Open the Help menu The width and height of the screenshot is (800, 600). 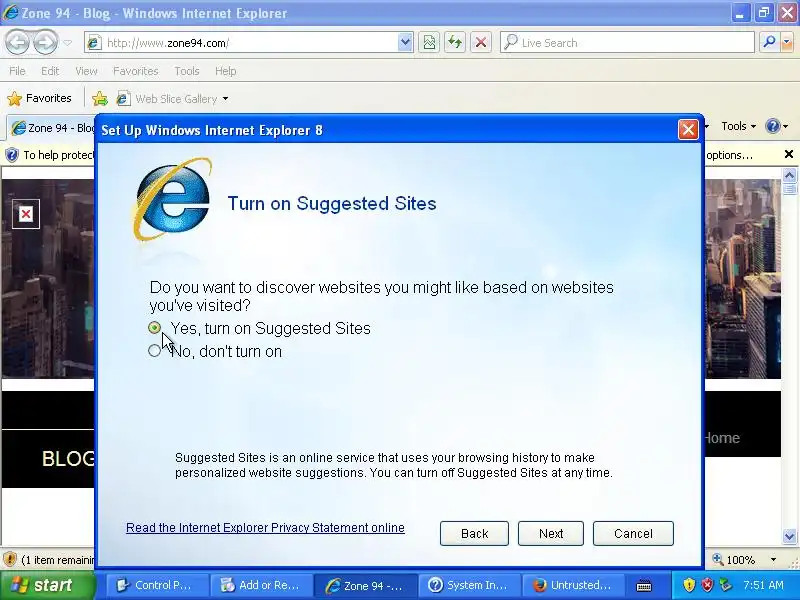(226, 71)
